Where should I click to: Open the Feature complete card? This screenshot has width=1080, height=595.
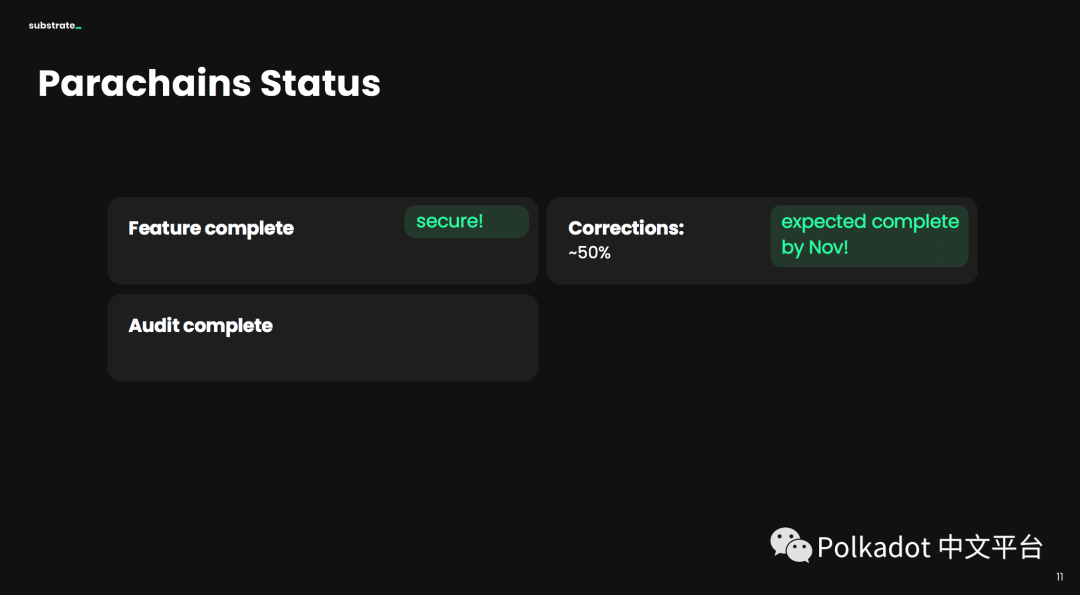(322, 240)
